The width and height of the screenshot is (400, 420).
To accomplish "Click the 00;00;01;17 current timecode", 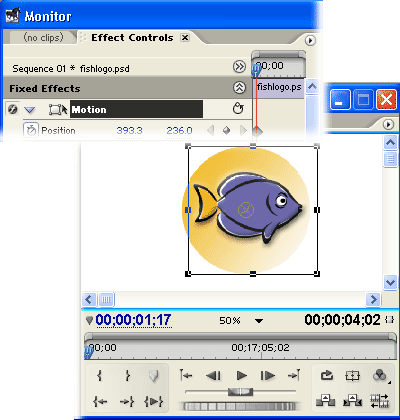I will [133, 320].
